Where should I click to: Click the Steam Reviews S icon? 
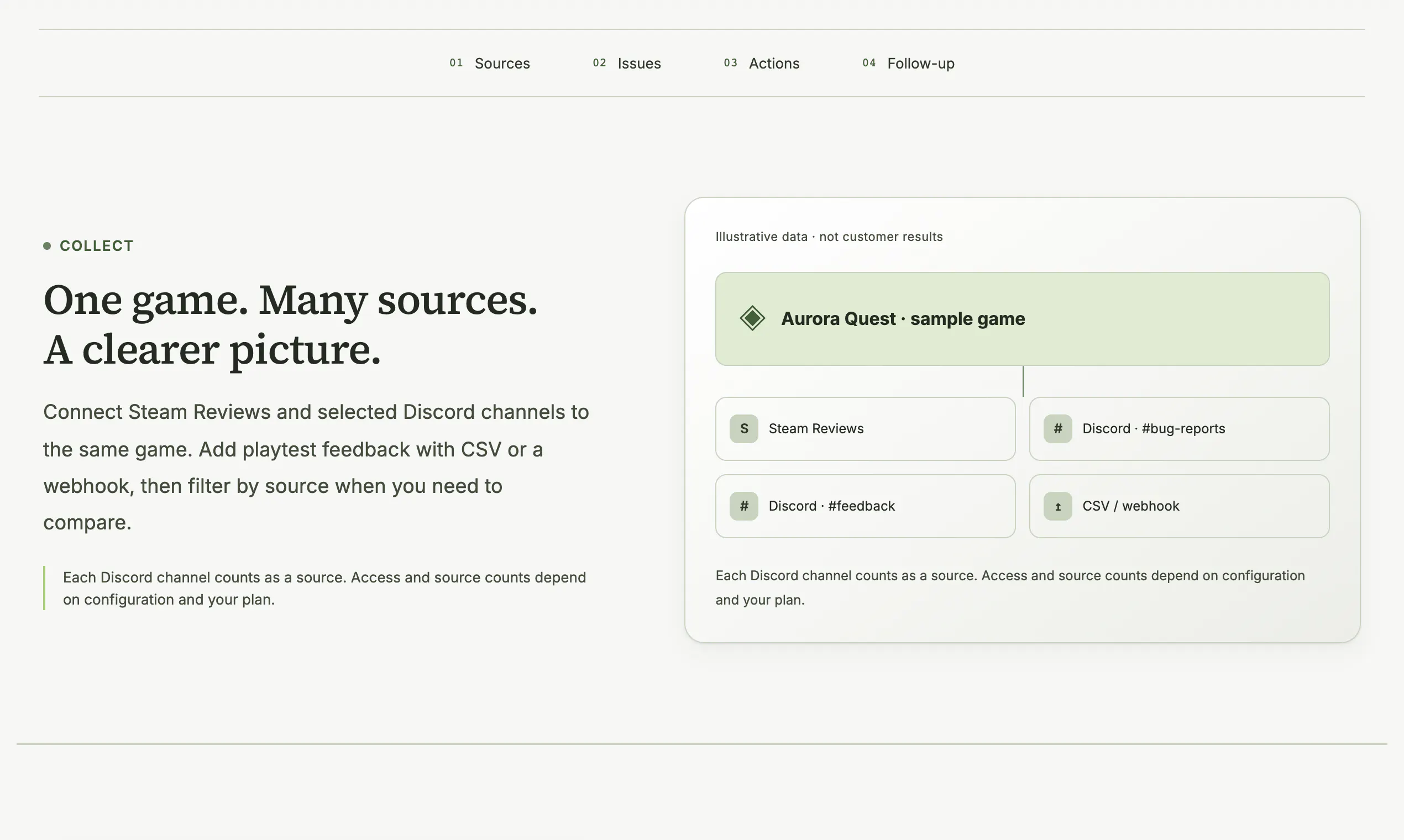point(744,428)
